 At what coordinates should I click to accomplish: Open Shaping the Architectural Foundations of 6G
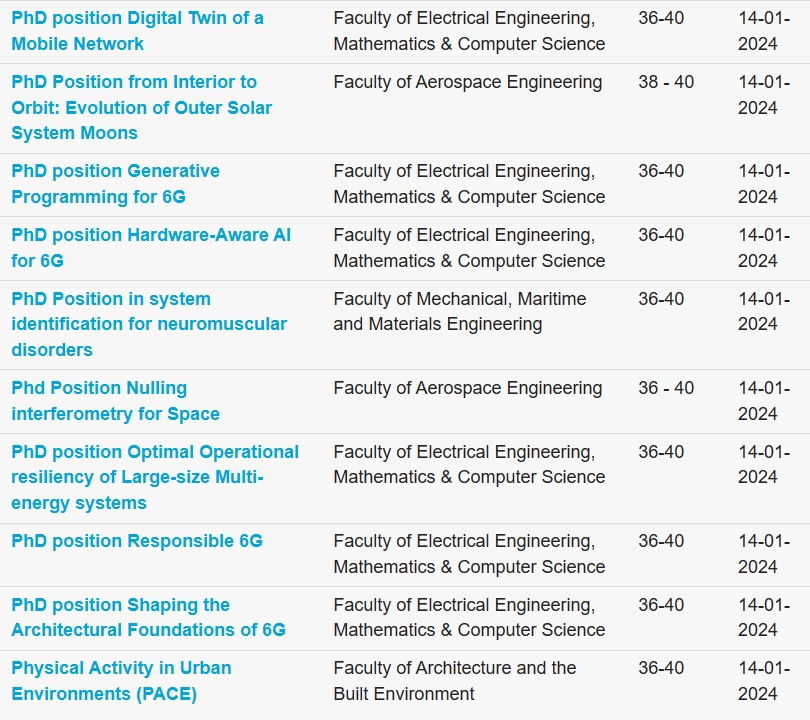coord(148,617)
